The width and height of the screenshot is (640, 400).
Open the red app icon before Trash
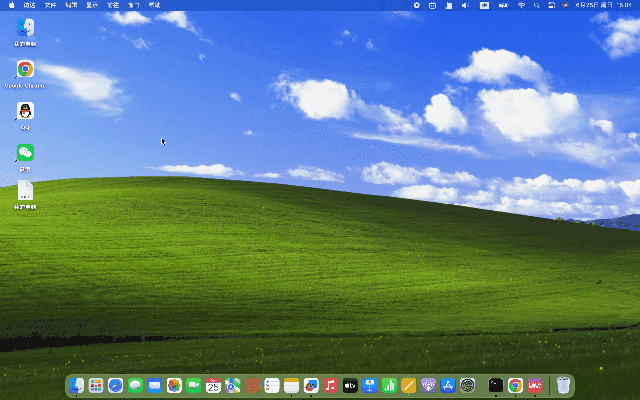tap(535, 385)
